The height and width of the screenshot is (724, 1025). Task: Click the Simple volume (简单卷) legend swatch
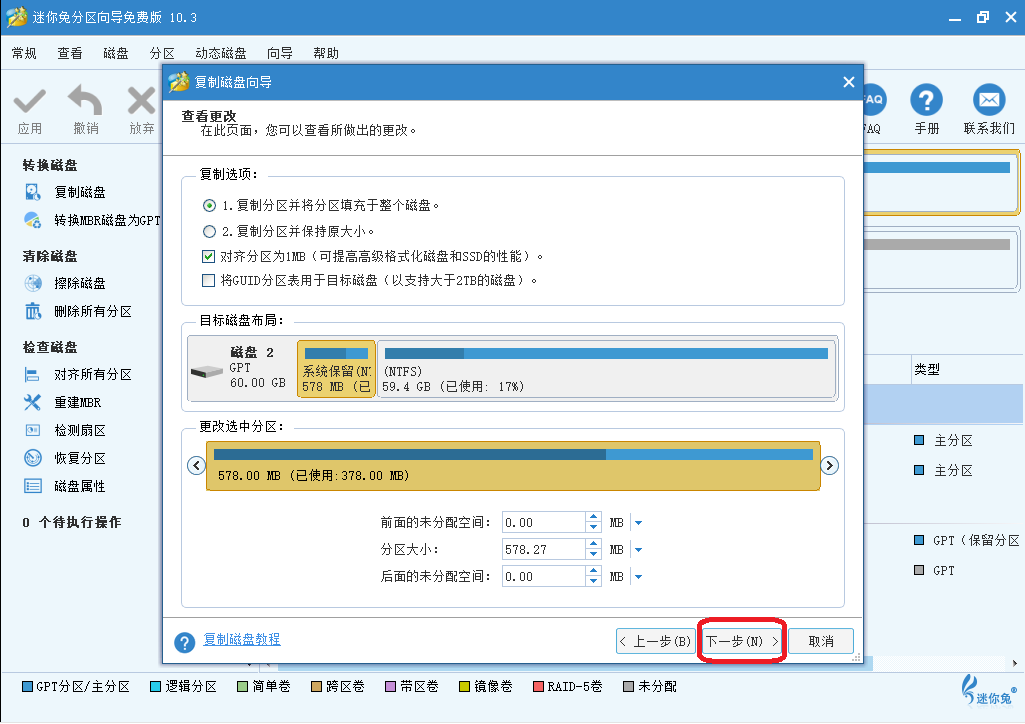243,687
